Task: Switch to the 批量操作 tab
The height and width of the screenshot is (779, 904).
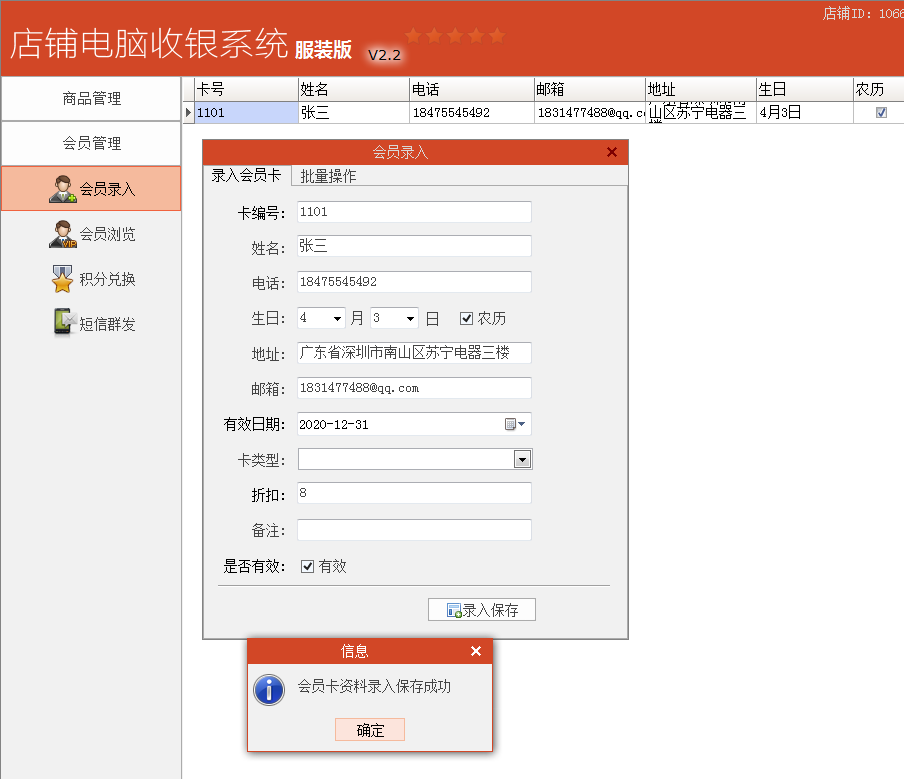Action: point(328,176)
